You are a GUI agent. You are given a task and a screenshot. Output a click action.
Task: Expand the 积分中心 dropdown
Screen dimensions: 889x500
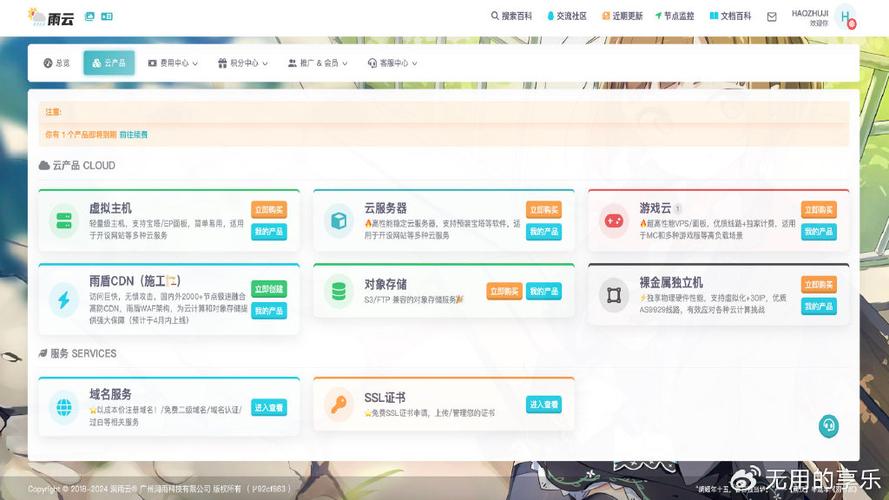(x=243, y=63)
